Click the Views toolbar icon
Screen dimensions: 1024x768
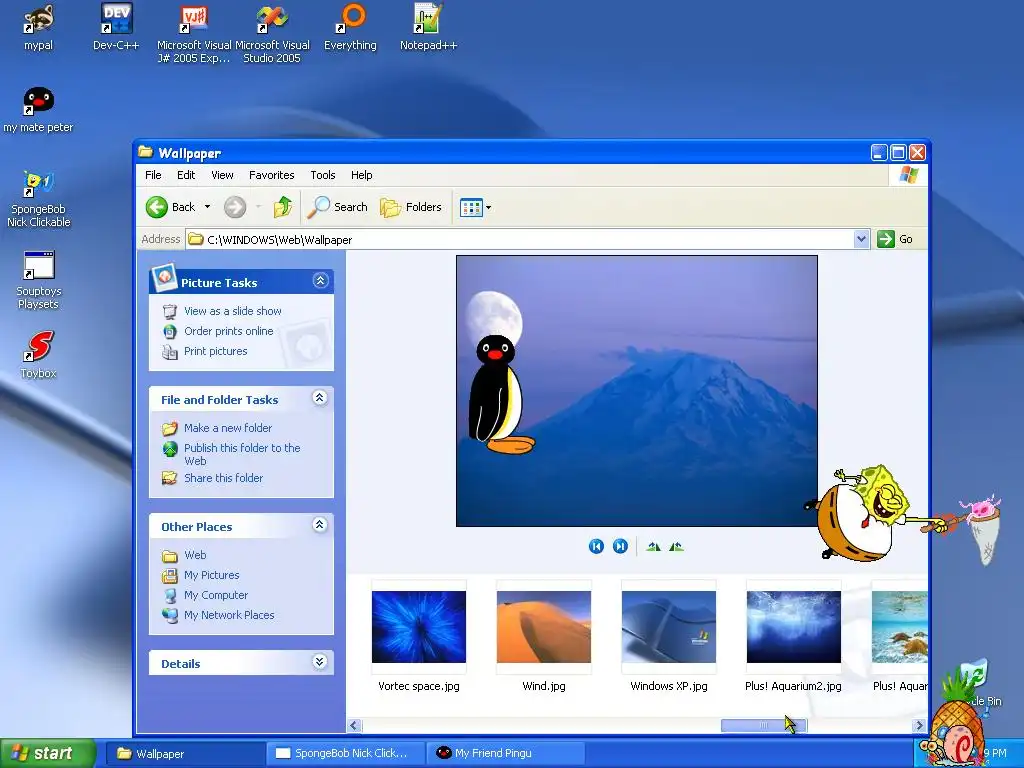472,208
